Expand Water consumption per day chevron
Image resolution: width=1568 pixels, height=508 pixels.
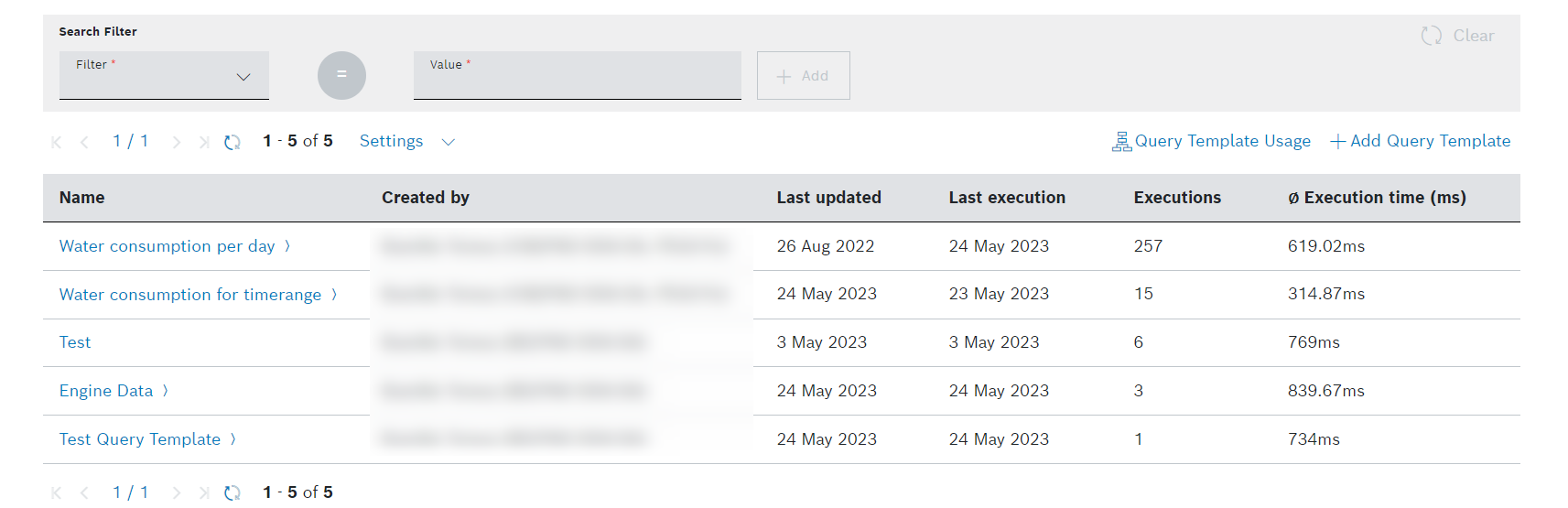click(287, 245)
